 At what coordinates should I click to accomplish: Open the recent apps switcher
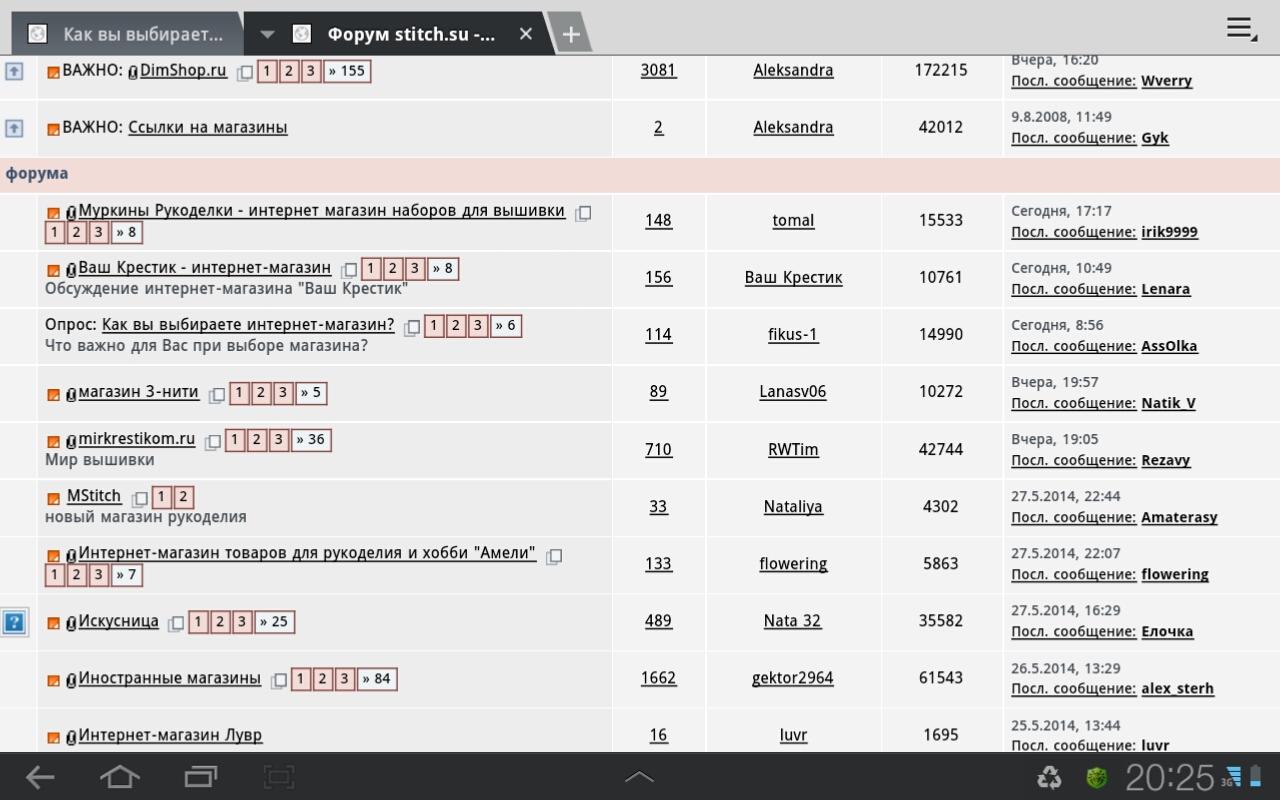[x=201, y=777]
